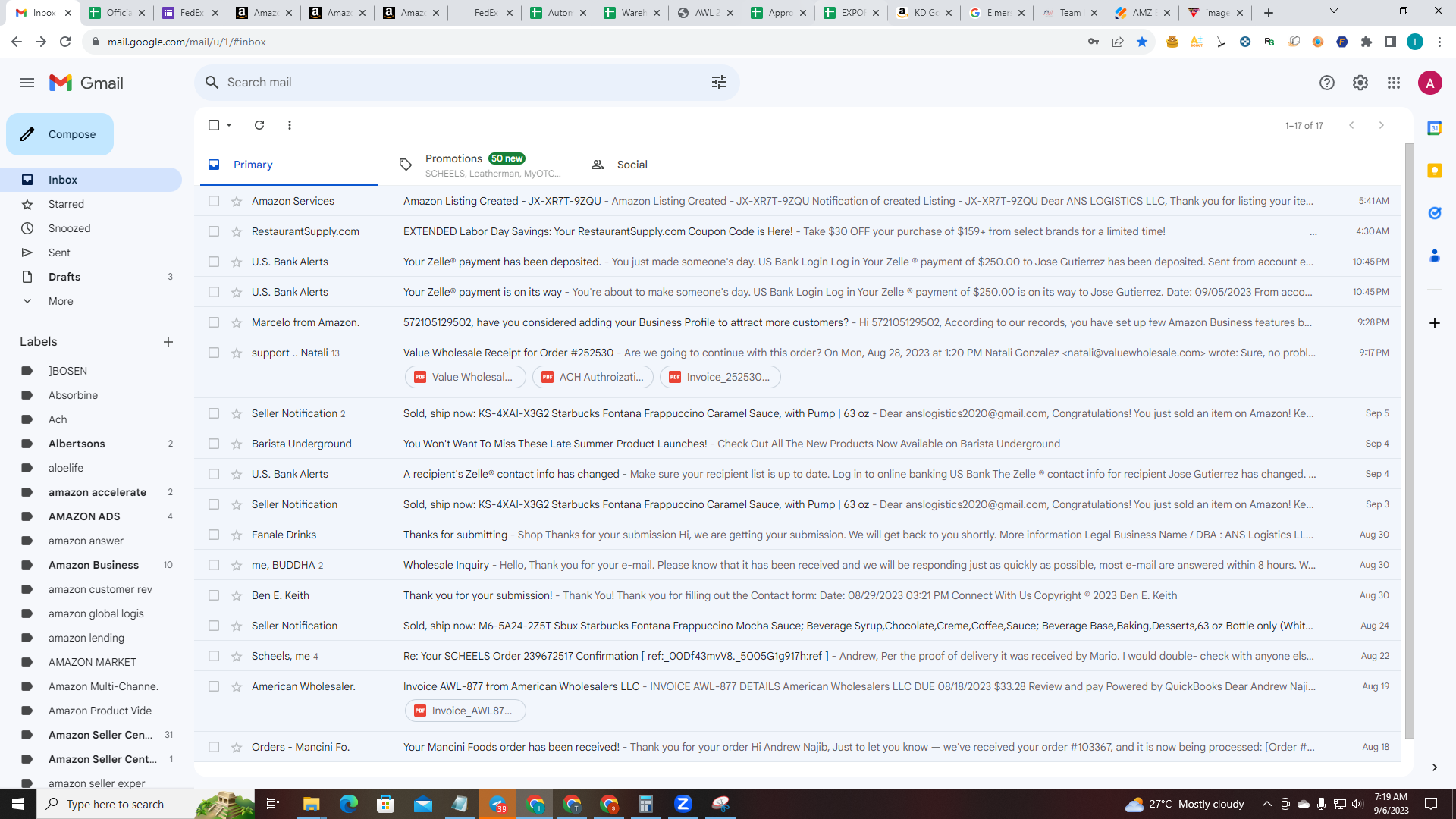Star the RestaurantSupply.com email
This screenshot has height=819, width=1456.
click(237, 231)
